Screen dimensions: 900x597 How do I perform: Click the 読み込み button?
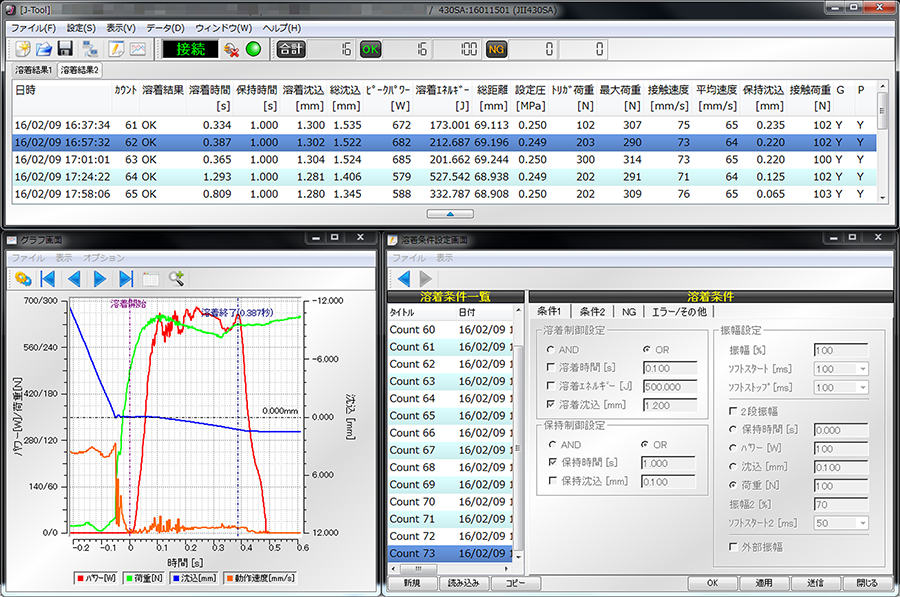(x=463, y=583)
